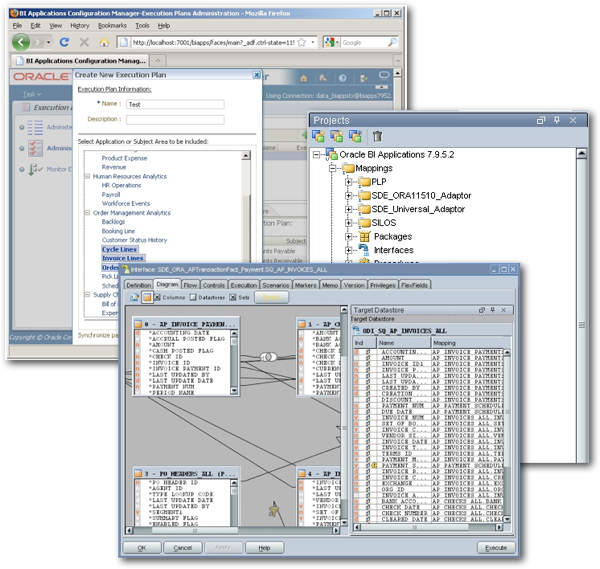The height and width of the screenshot is (569, 600).
Task: Click Interfaces icon in Projects tree
Action: [x=364, y=250]
